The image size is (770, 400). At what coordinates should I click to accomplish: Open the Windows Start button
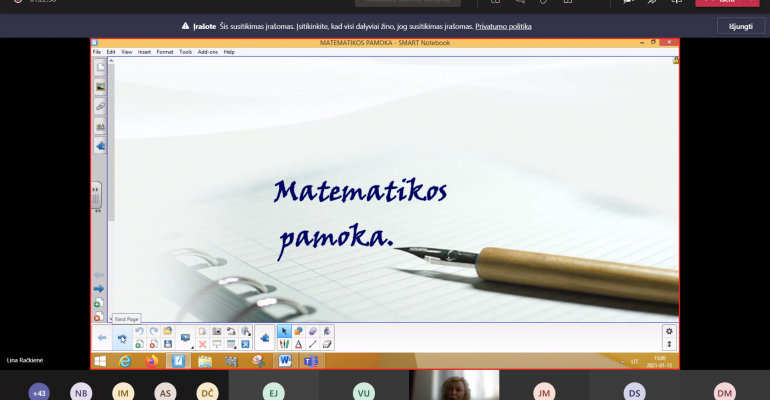100,362
